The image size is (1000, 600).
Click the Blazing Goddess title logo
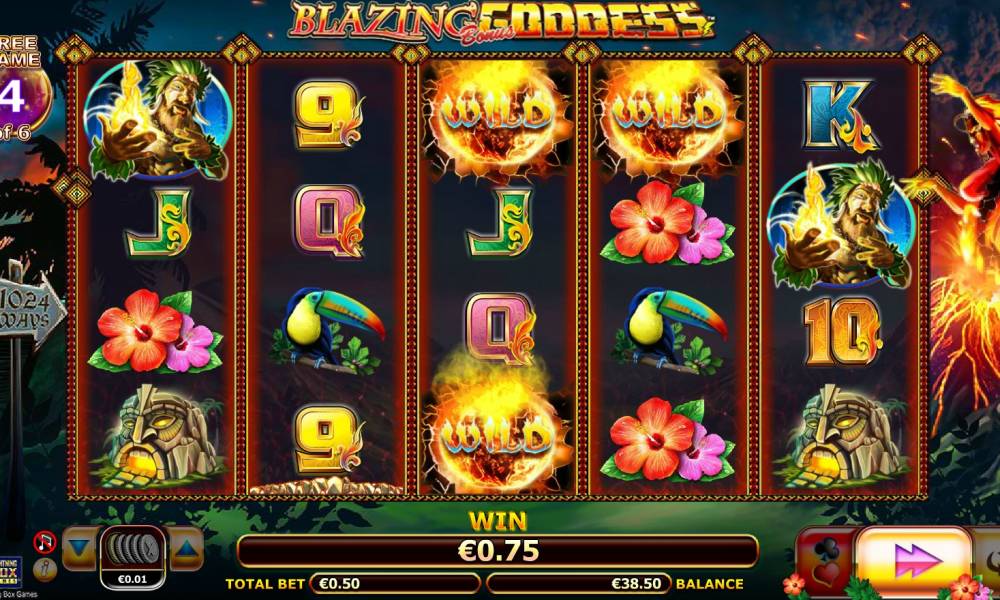500,23
